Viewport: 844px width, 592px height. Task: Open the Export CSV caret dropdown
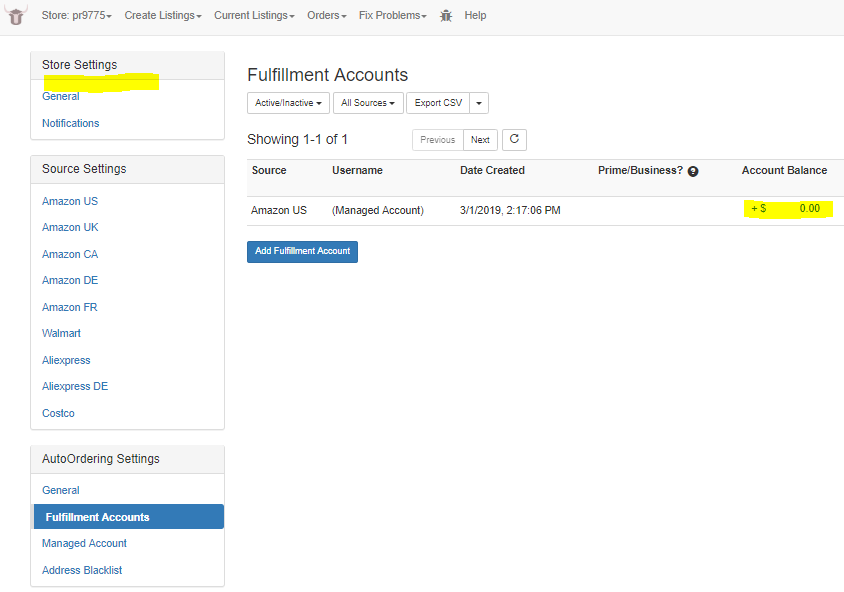pos(479,103)
